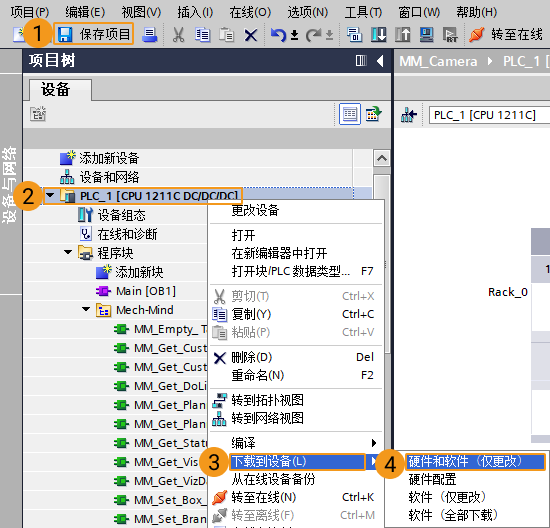The width and height of the screenshot is (550, 528).
Task: Collapse the Mech-Mind folder arrow
Action: [86, 309]
